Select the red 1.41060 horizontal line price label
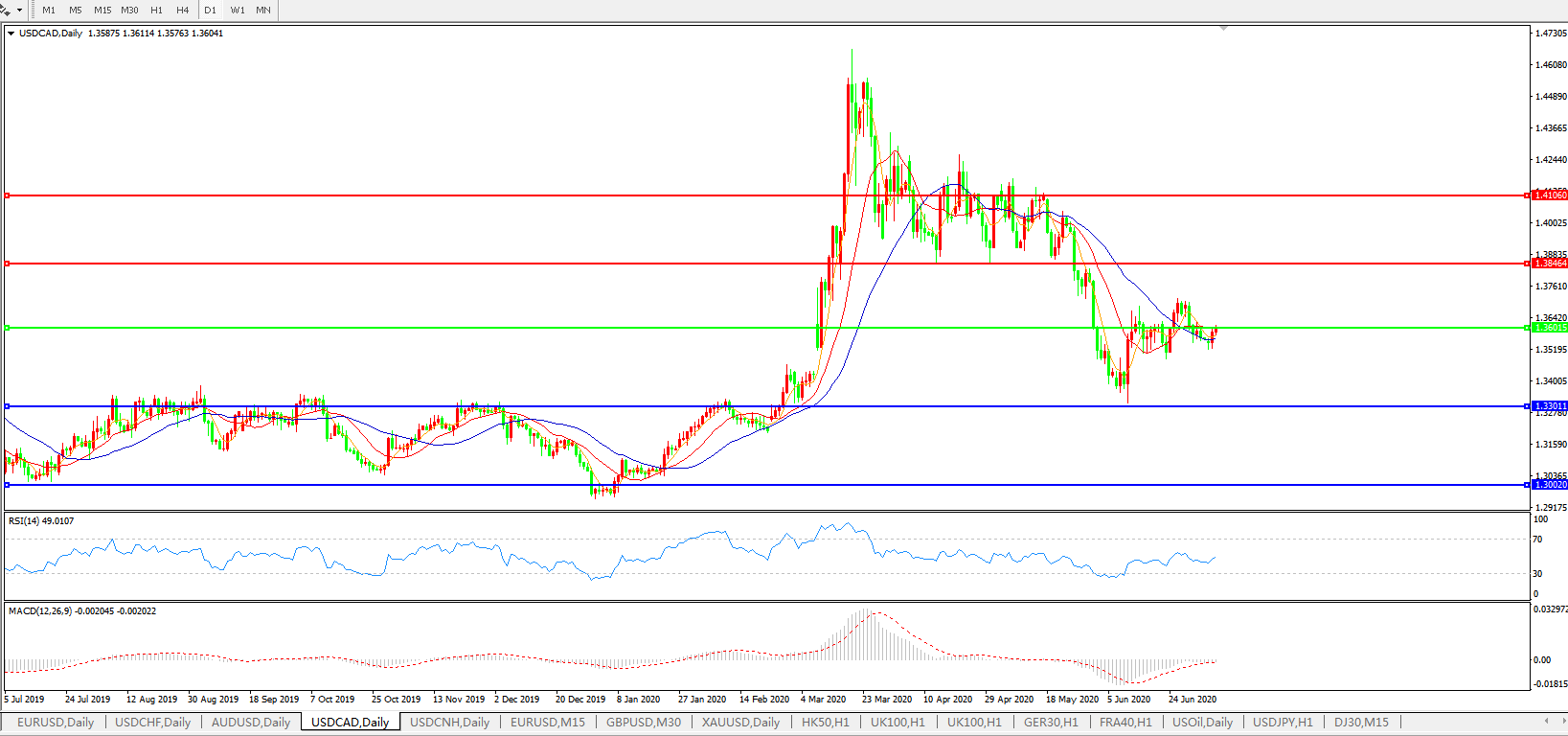Screen dimensions: 1568x736 coord(1550,195)
